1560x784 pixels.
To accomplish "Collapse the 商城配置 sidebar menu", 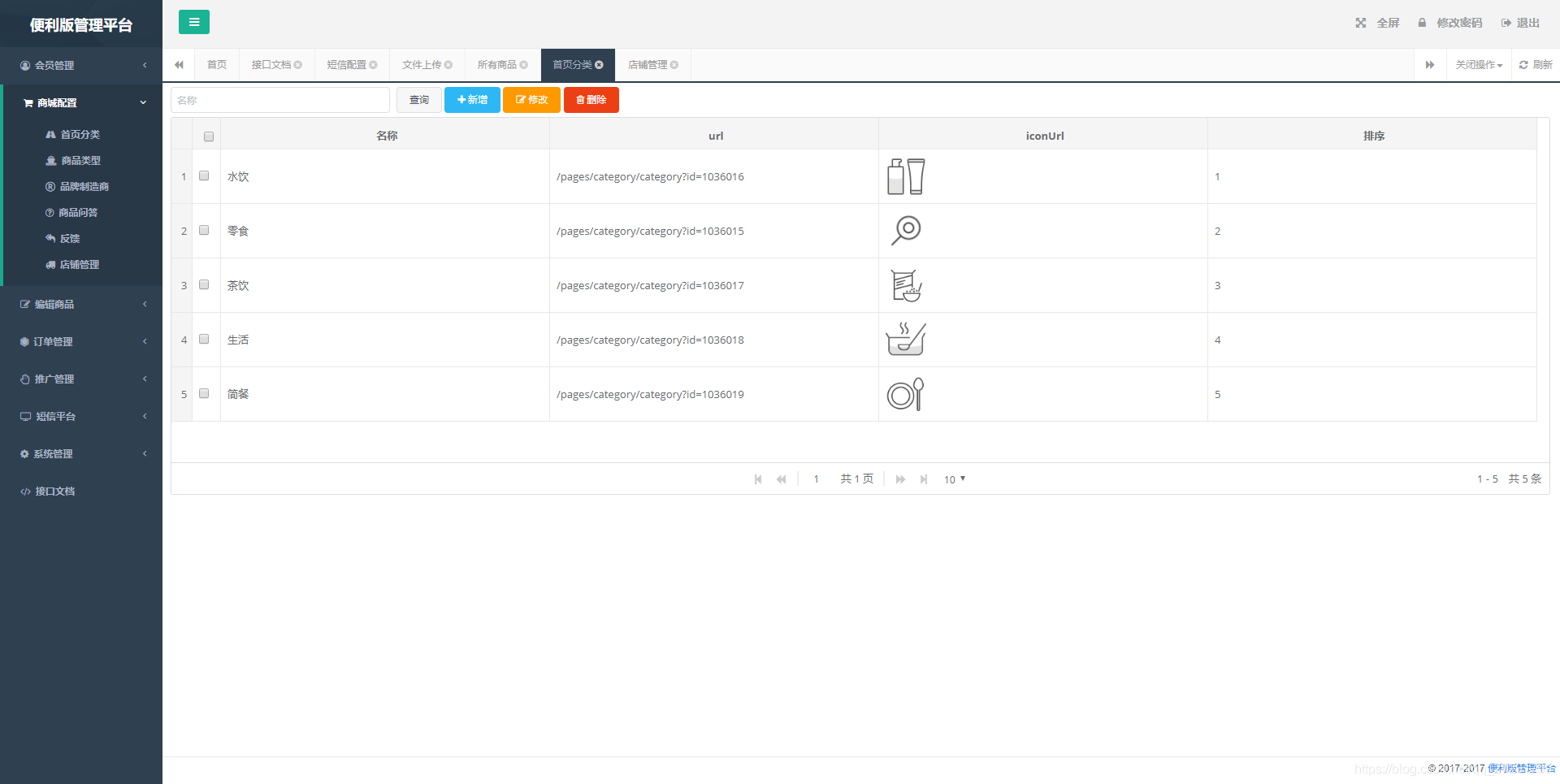I will 81,103.
